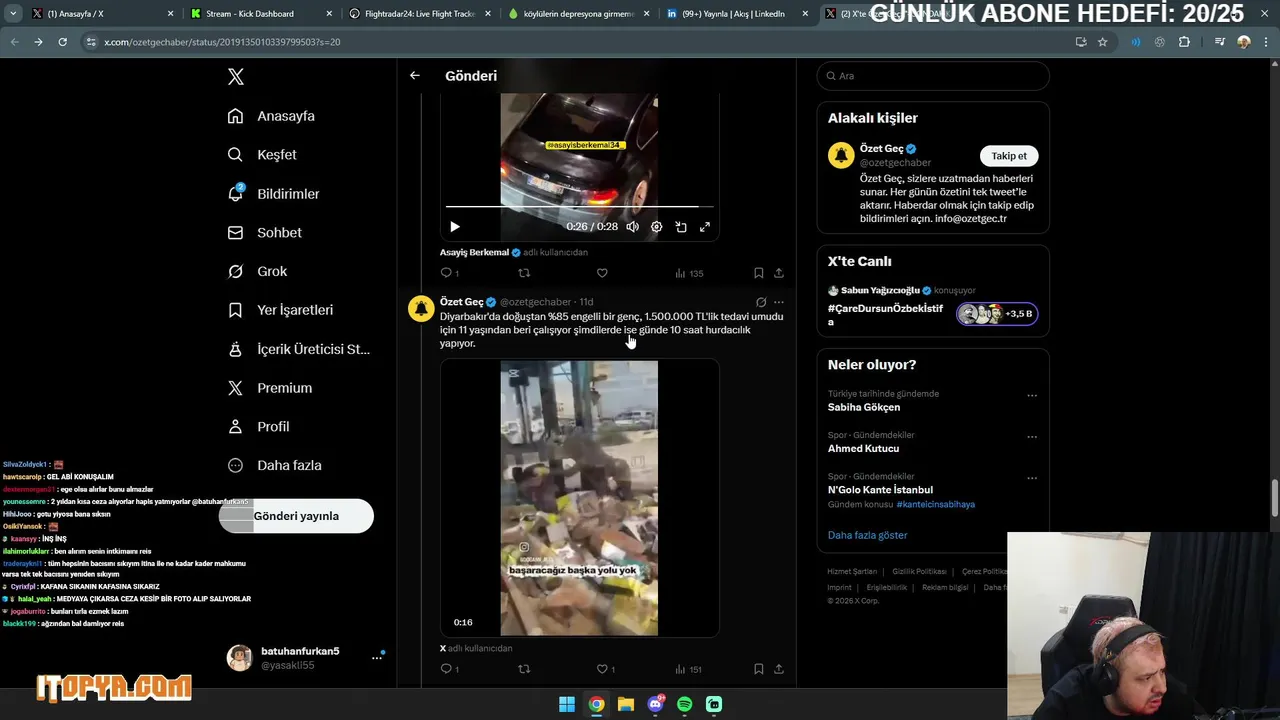1280x720 pixels.
Task: Open Sohbet messages
Action: (264, 232)
